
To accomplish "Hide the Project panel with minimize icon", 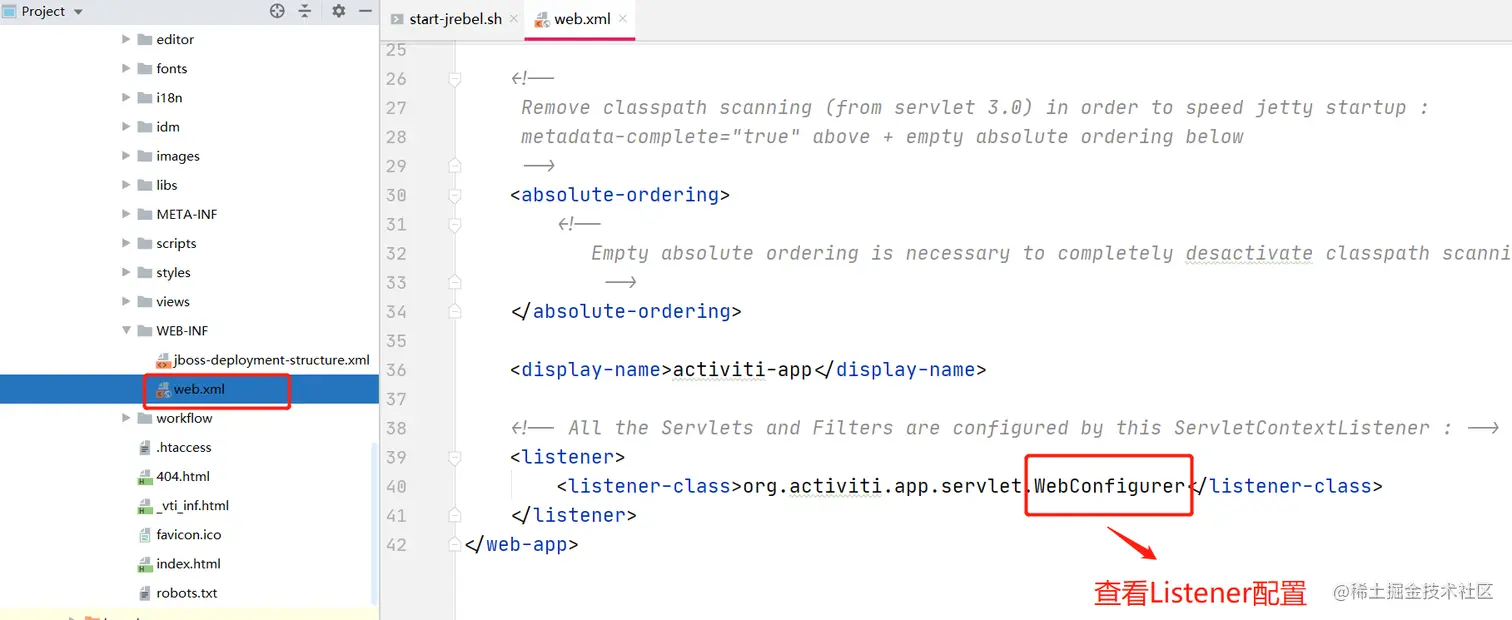I will (365, 11).
